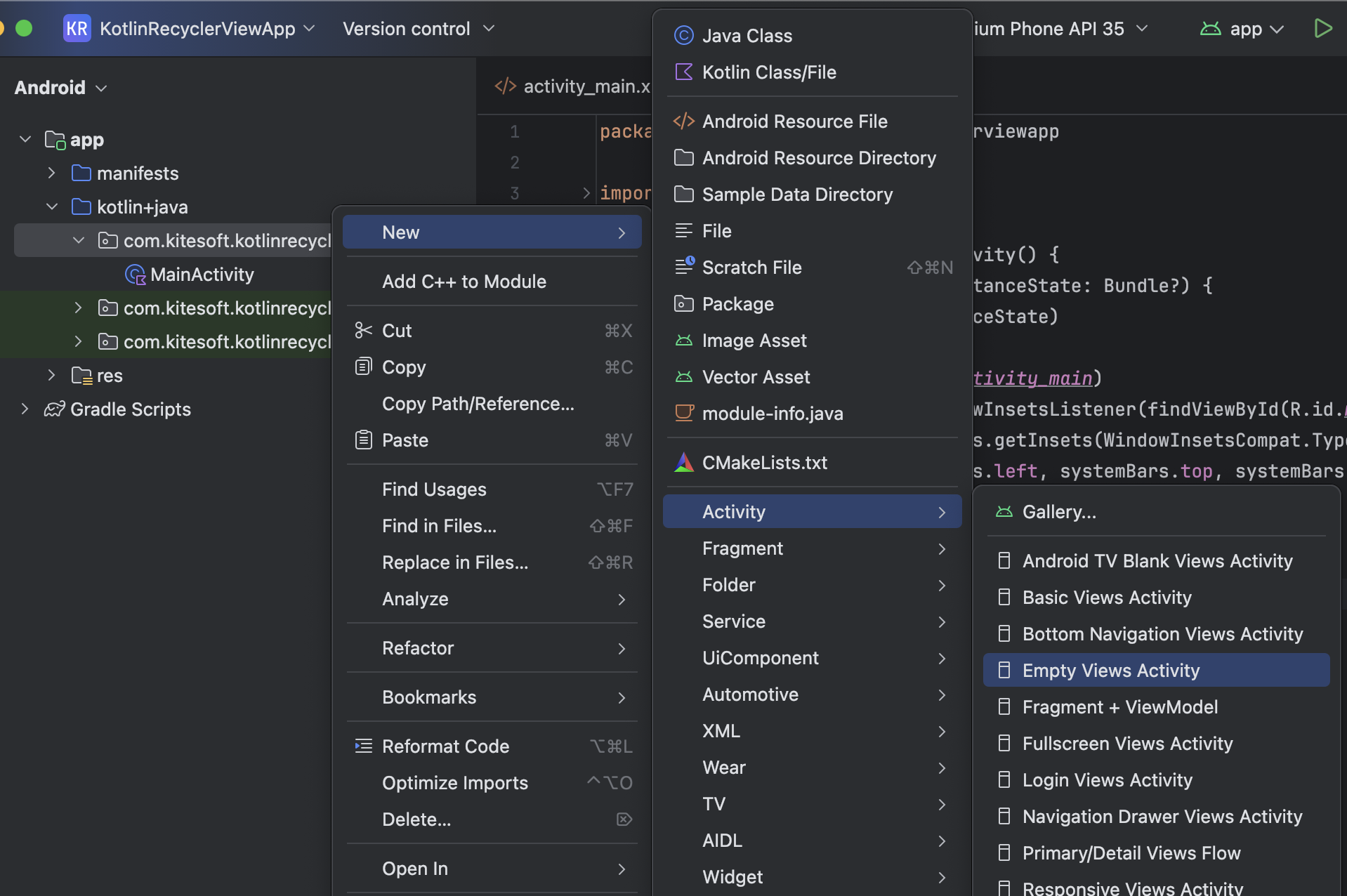The image size is (1347, 896).
Task: Select Find Usages menu entry
Action: pyautogui.click(x=492, y=489)
